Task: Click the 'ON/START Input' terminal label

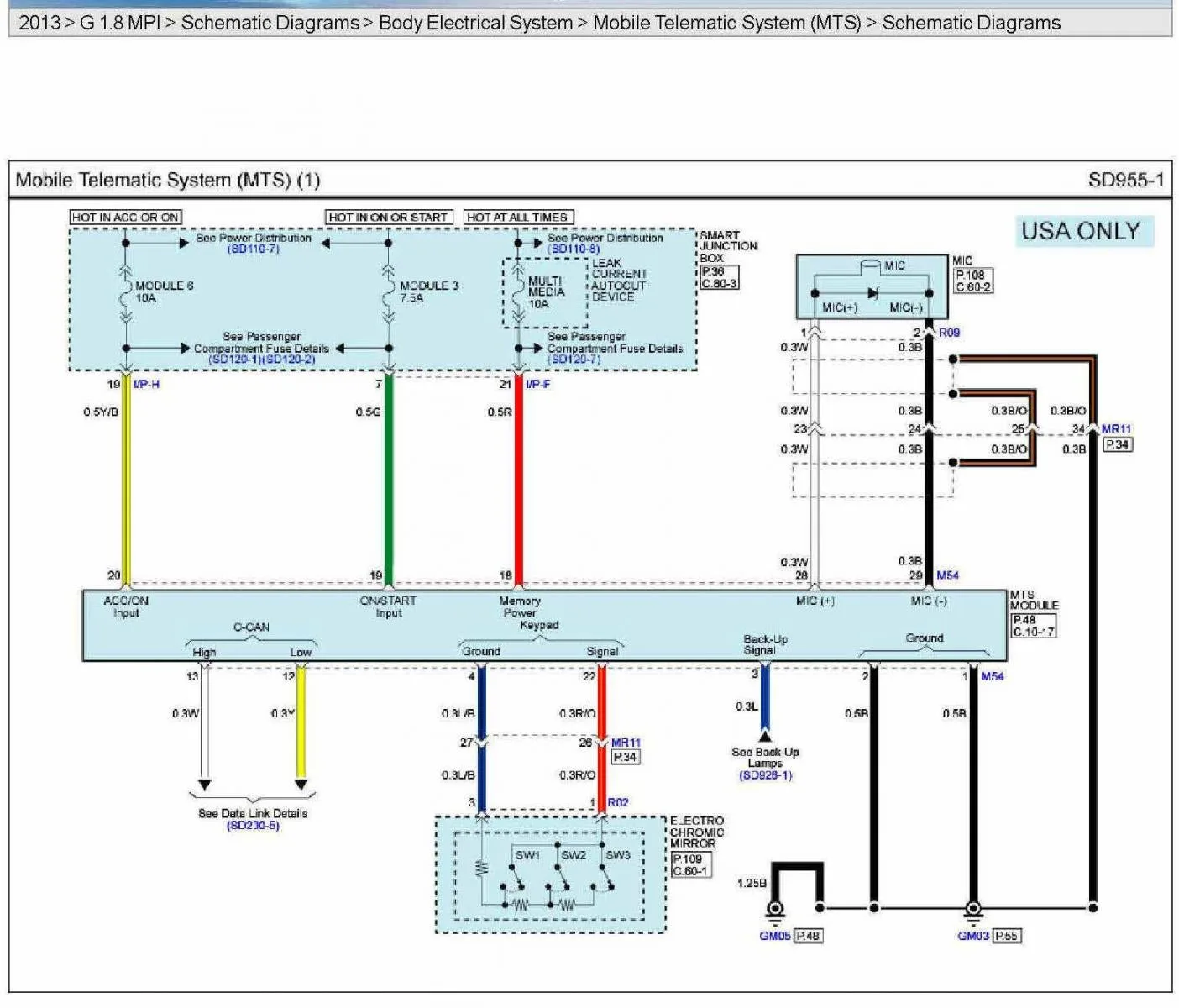Action: tap(388, 606)
